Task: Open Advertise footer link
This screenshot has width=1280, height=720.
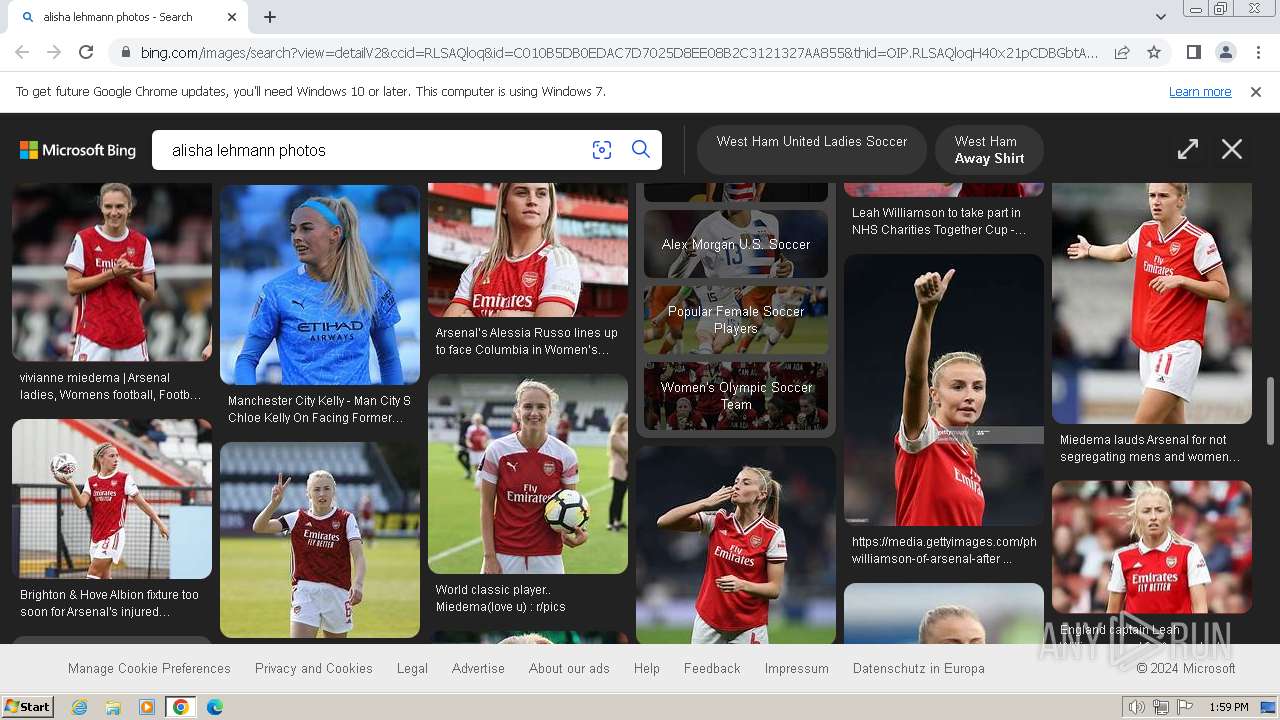Action: 478,668
